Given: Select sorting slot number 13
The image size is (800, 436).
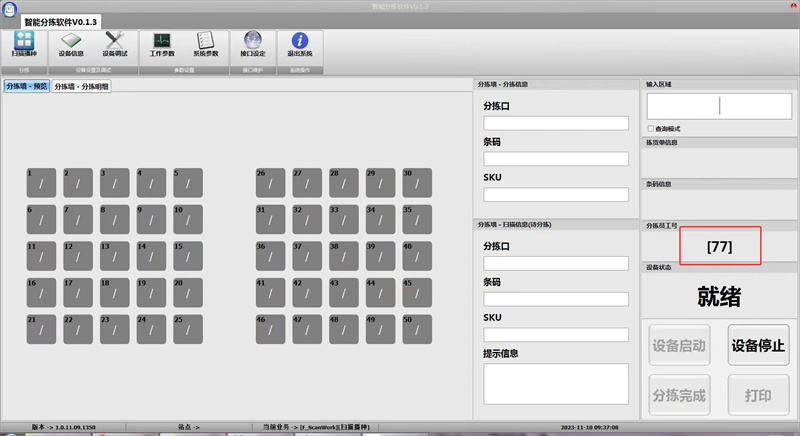Looking at the screenshot, I should click(x=115, y=256).
